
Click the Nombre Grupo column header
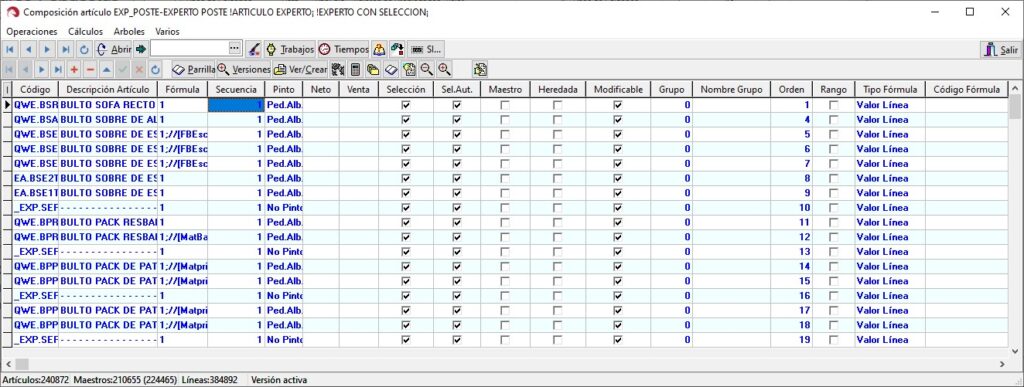(731, 89)
